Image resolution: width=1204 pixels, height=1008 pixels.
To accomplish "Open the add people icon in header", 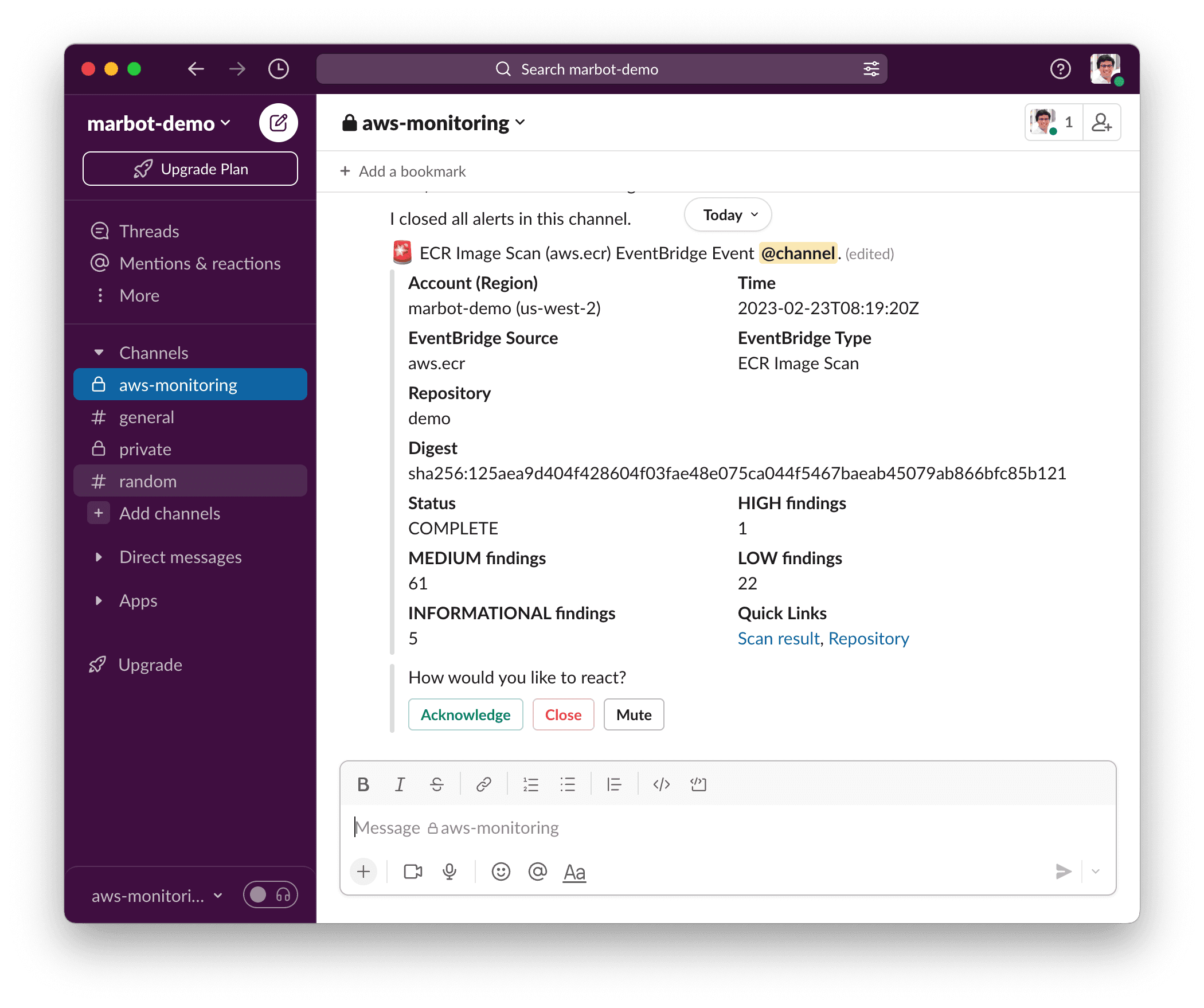I will (1101, 122).
